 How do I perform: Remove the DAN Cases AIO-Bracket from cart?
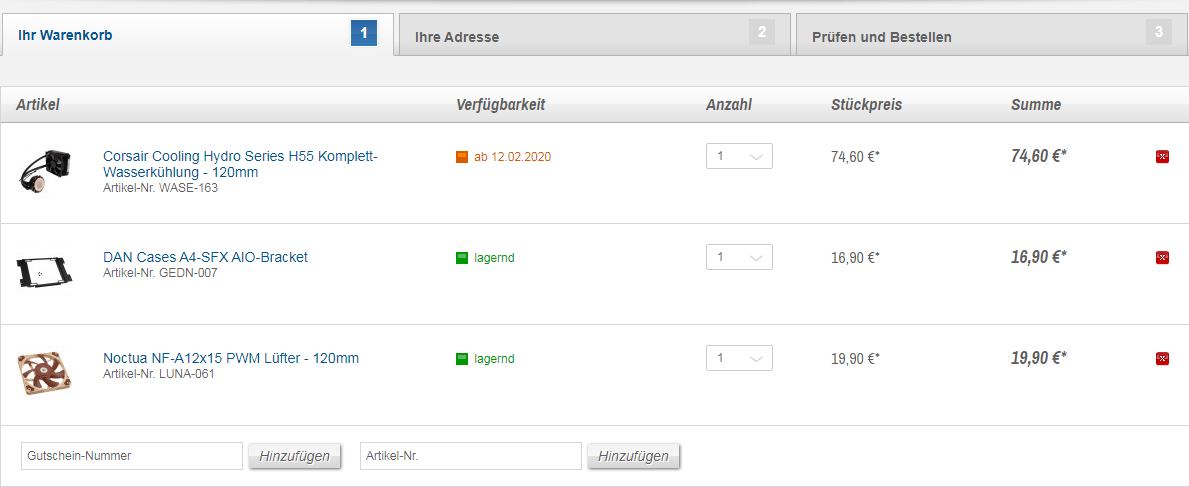(x=1162, y=258)
